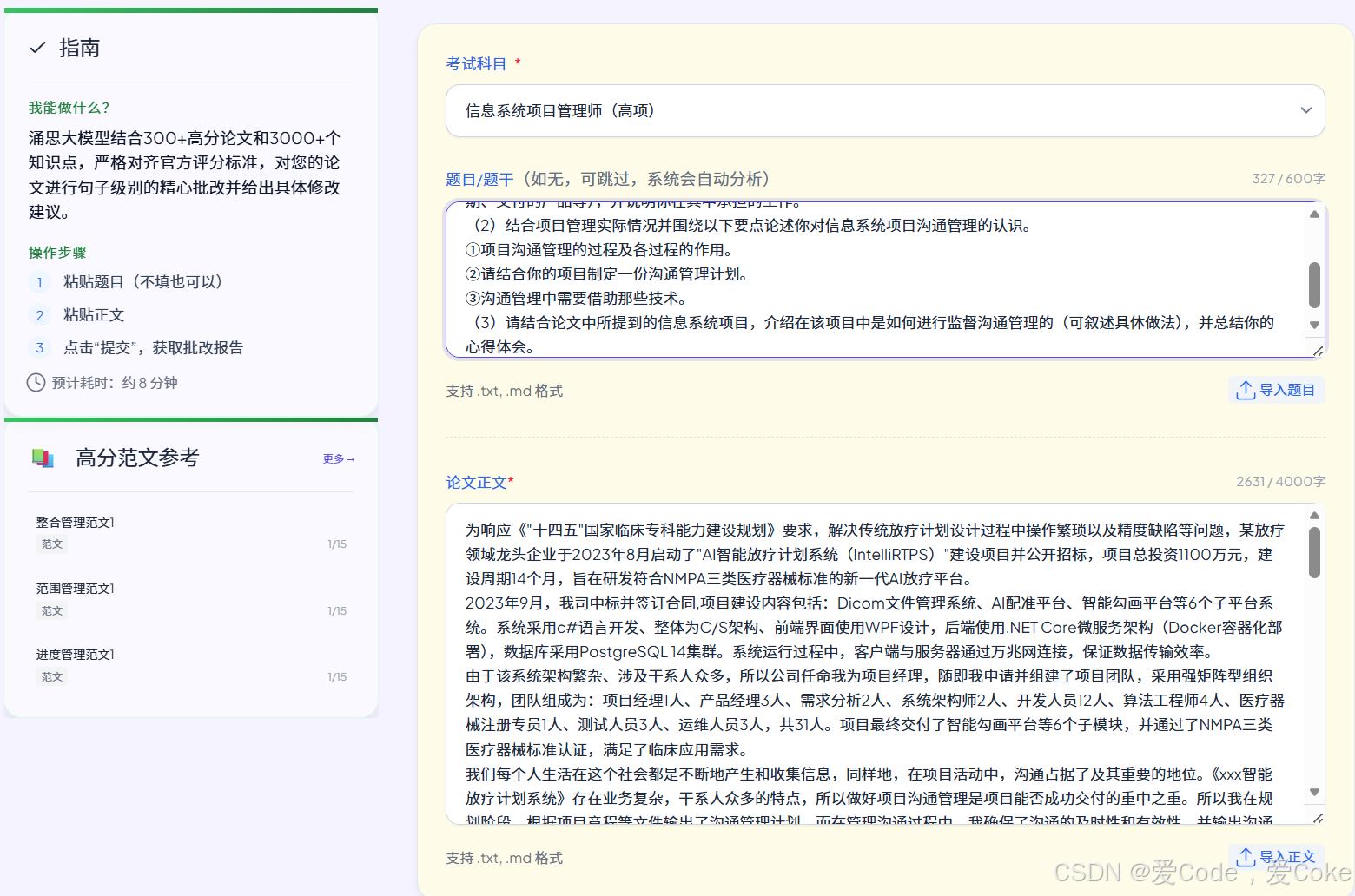Click the 范文 tag under 整合管理范文1
The width and height of the screenshot is (1355, 896).
point(52,544)
